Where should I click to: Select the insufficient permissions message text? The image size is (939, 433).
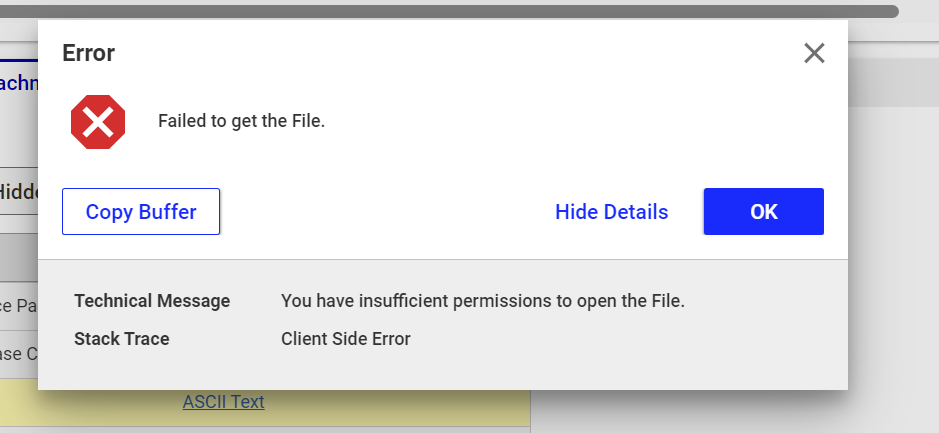[482, 301]
